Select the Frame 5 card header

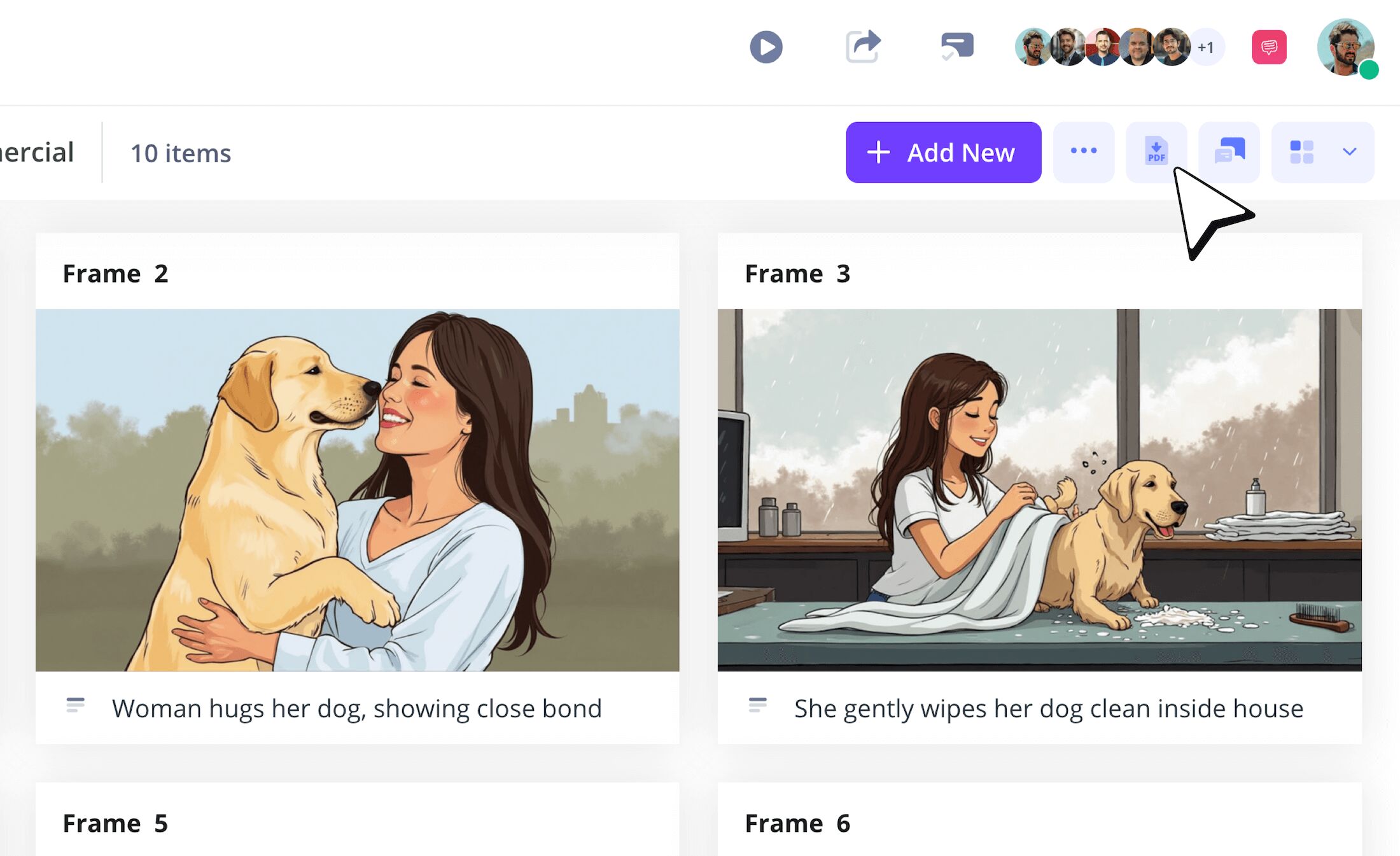(115, 823)
